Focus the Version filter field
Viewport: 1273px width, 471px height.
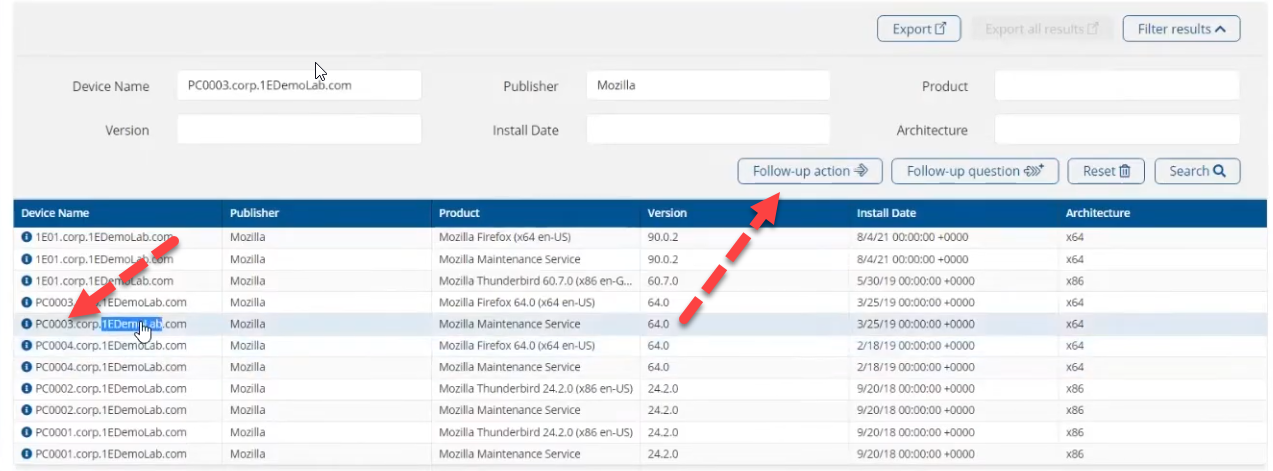click(x=299, y=130)
